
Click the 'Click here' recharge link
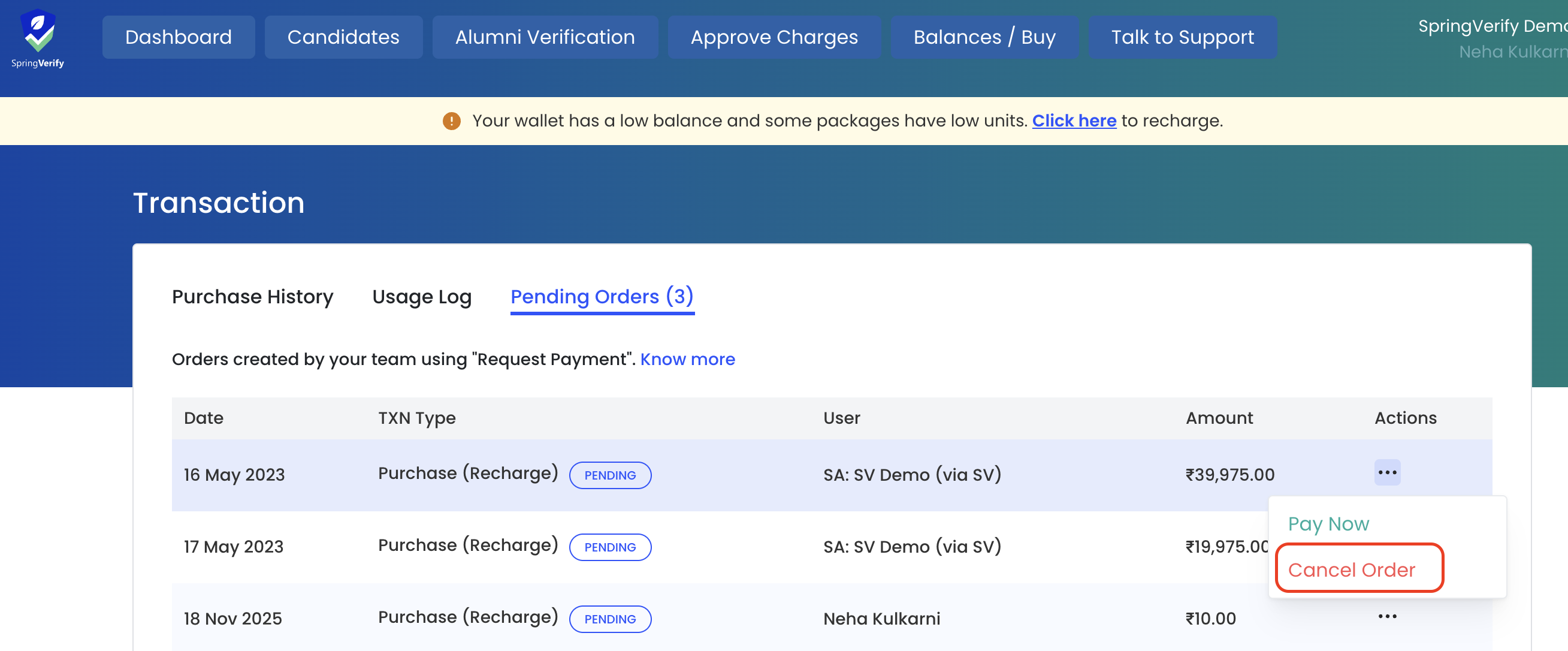[x=1074, y=120]
